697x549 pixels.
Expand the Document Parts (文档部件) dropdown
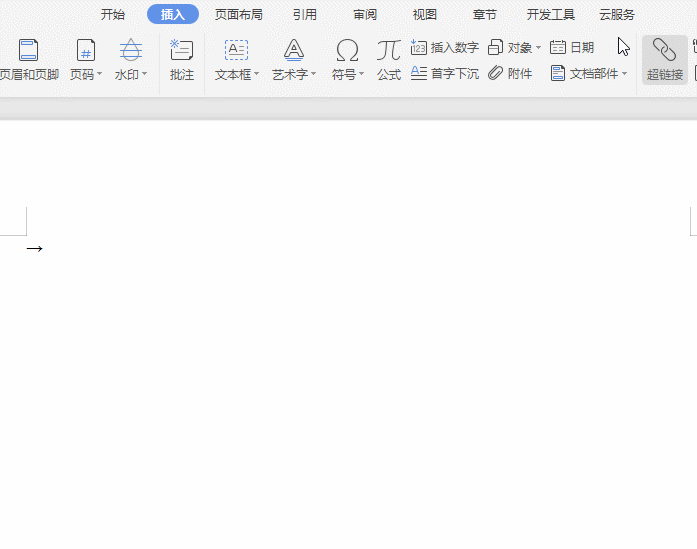coord(625,75)
